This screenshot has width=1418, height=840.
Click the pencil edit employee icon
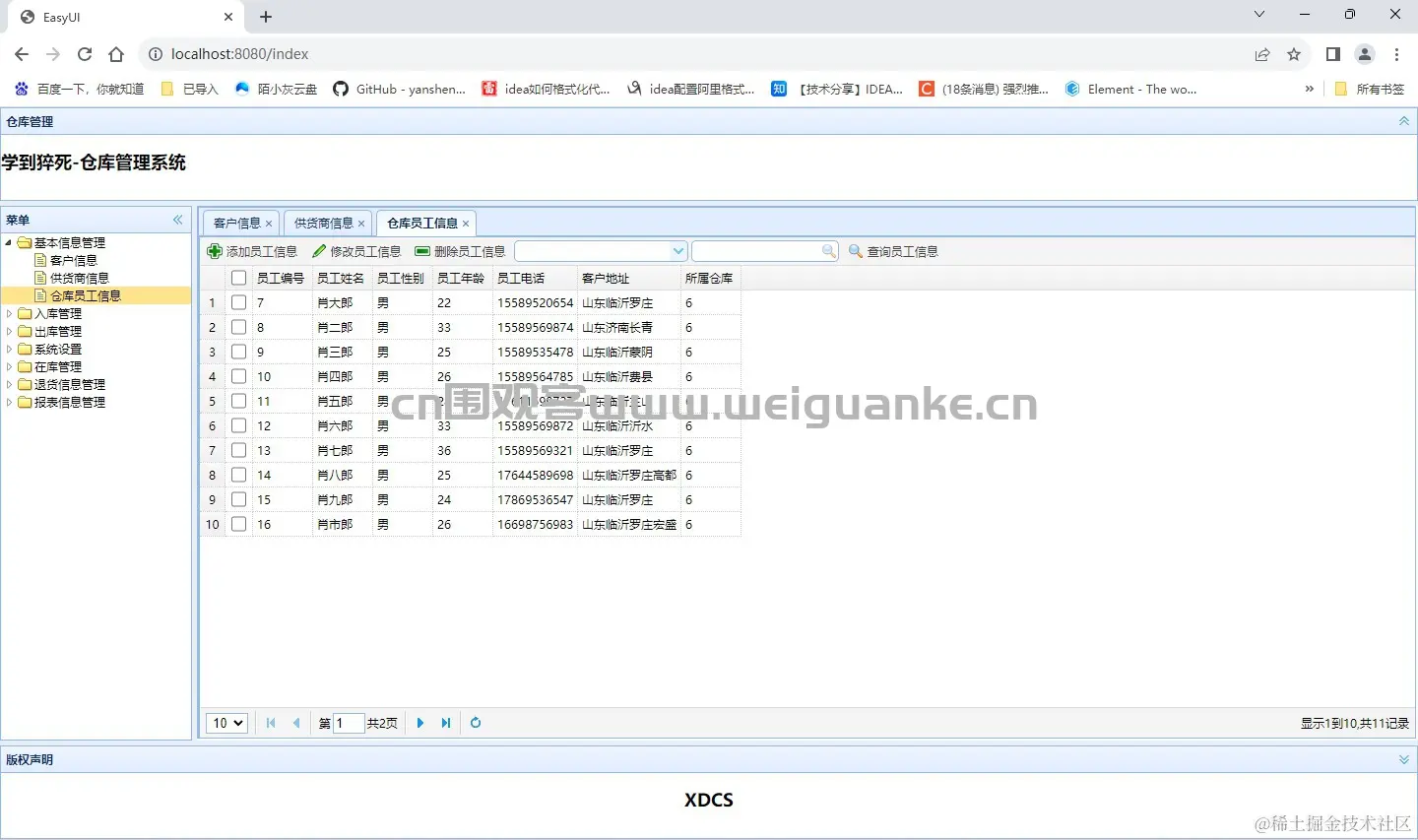pos(319,251)
